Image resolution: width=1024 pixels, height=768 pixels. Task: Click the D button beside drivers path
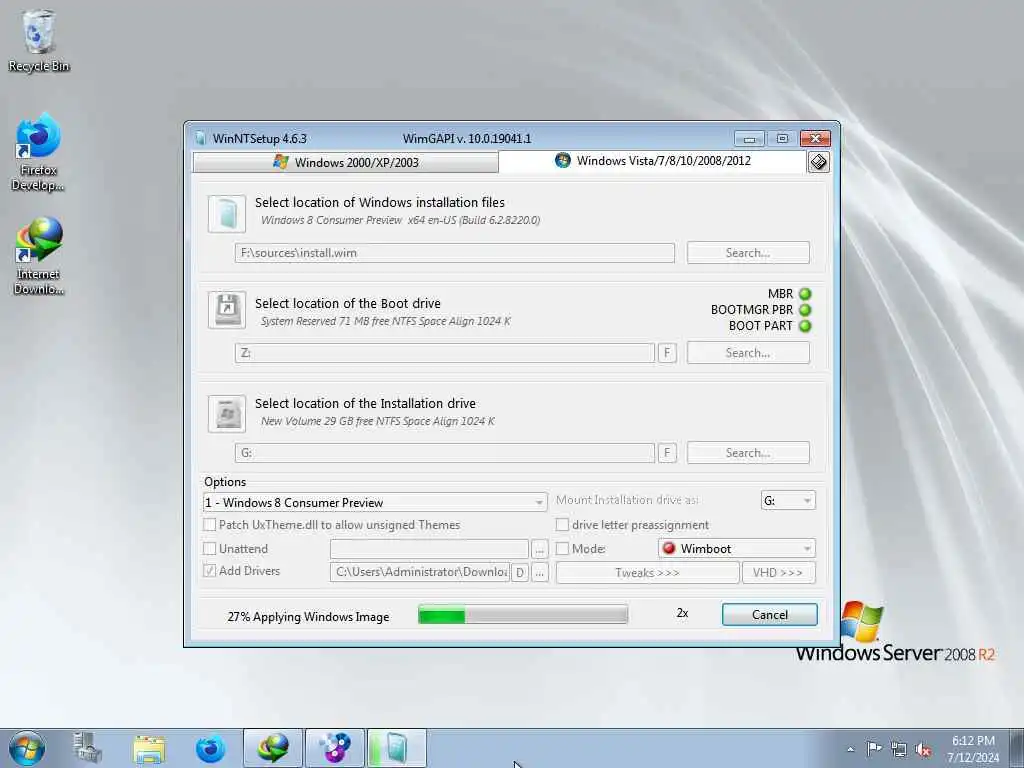coord(520,573)
